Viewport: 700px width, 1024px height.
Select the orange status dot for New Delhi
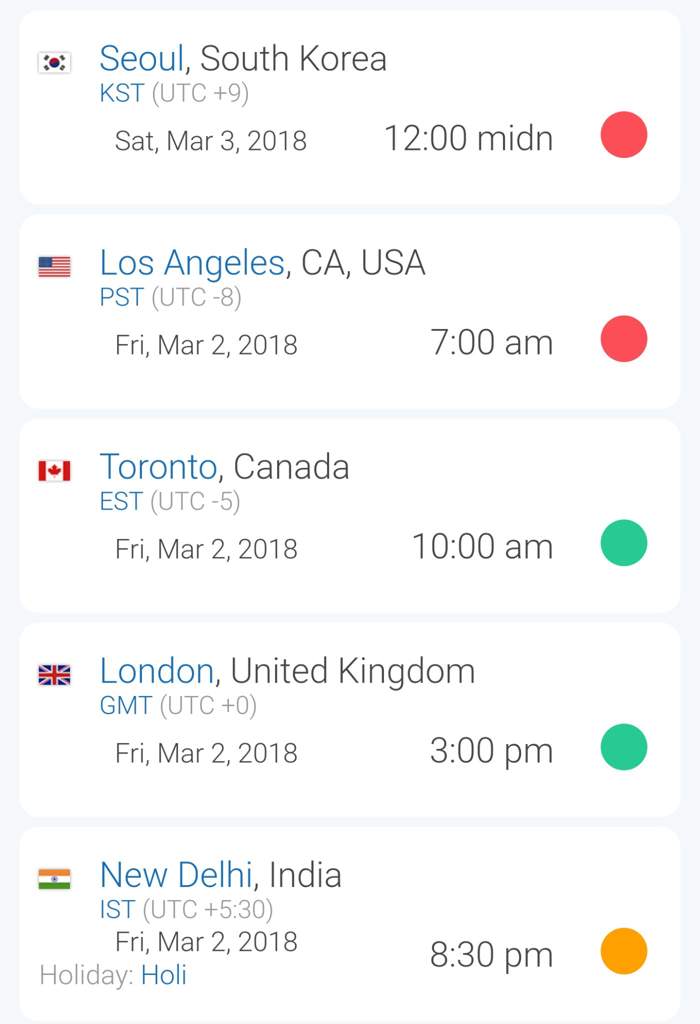pyautogui.click(x=624, y=951)
